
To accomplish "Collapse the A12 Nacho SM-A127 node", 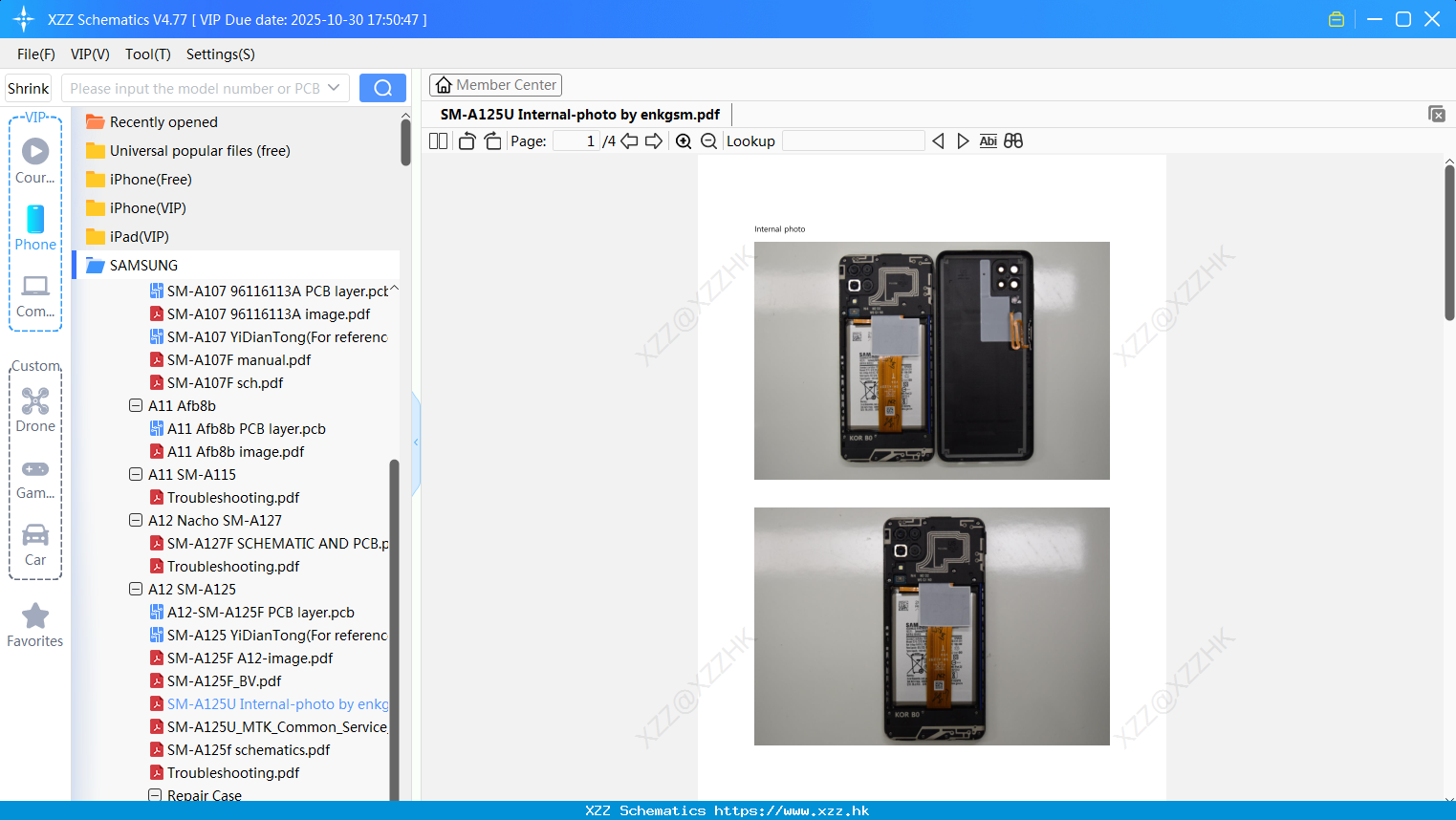I will (136, 520).
